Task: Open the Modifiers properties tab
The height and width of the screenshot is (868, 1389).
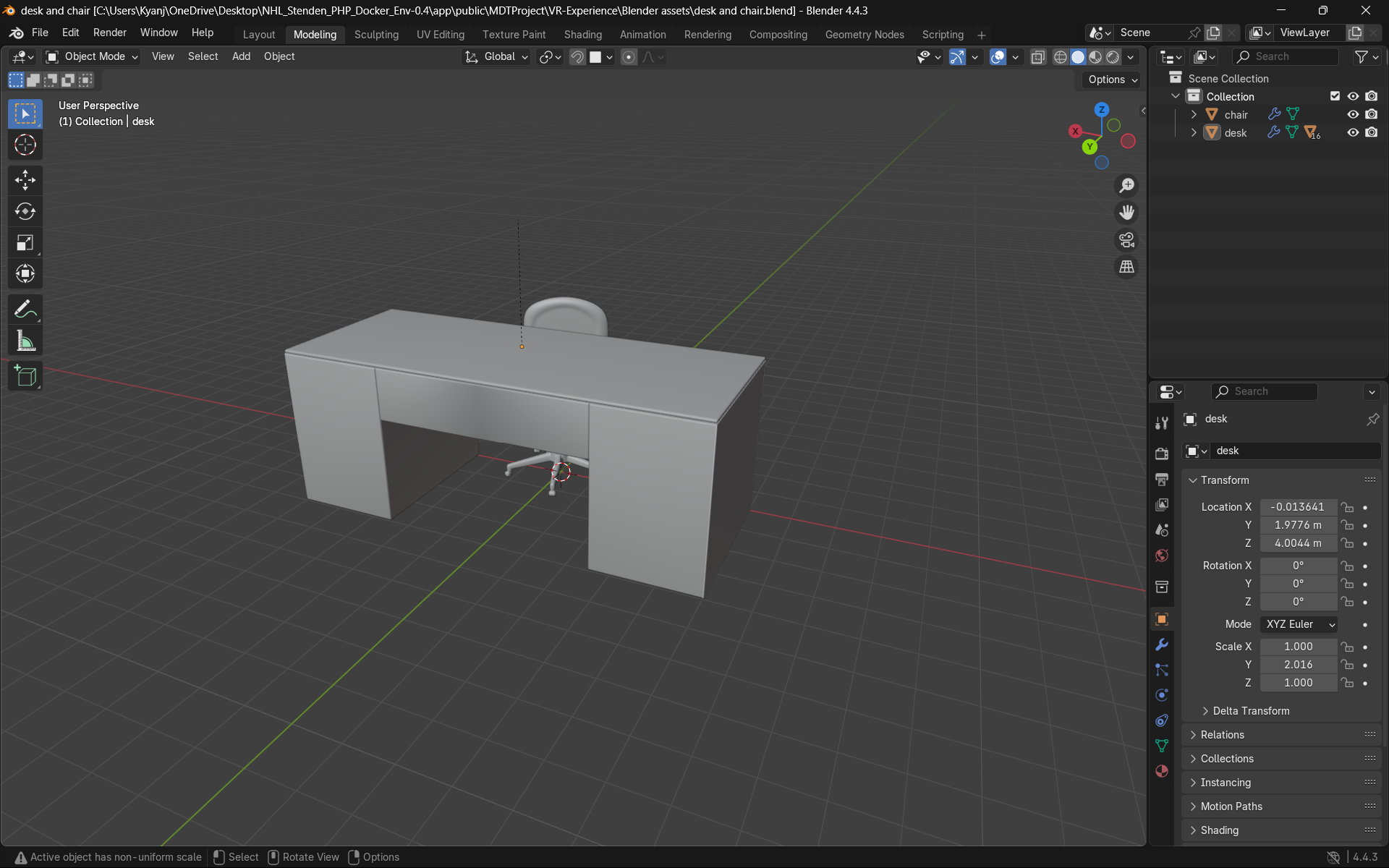Action: 1162,644
